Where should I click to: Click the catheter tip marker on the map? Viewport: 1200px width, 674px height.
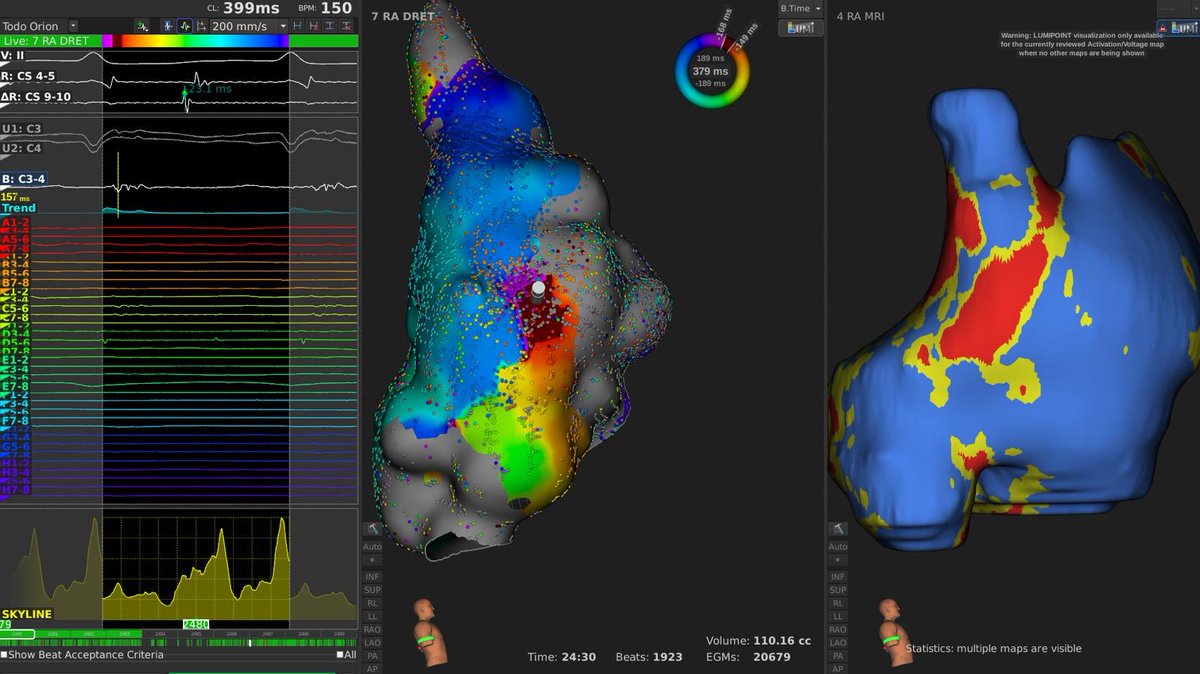click(539, 292)
